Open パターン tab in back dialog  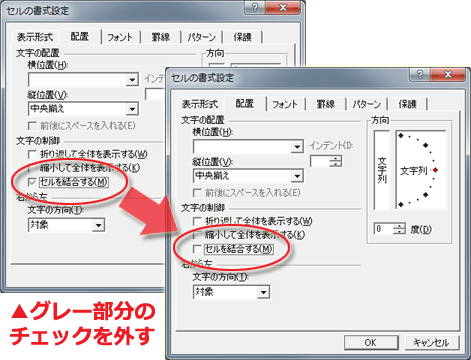click(202, 37)
